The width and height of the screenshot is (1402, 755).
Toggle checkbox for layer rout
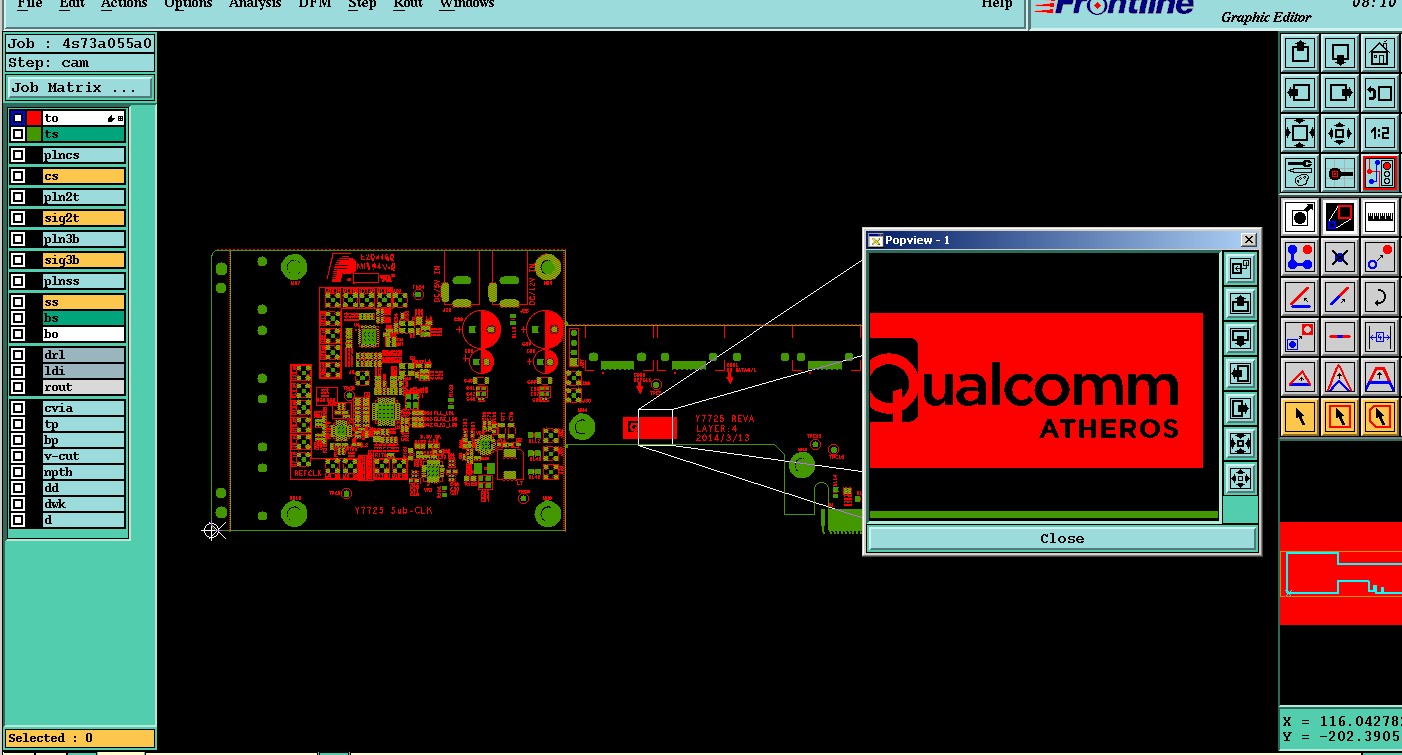pyautogui.click(x=18, y=387)
